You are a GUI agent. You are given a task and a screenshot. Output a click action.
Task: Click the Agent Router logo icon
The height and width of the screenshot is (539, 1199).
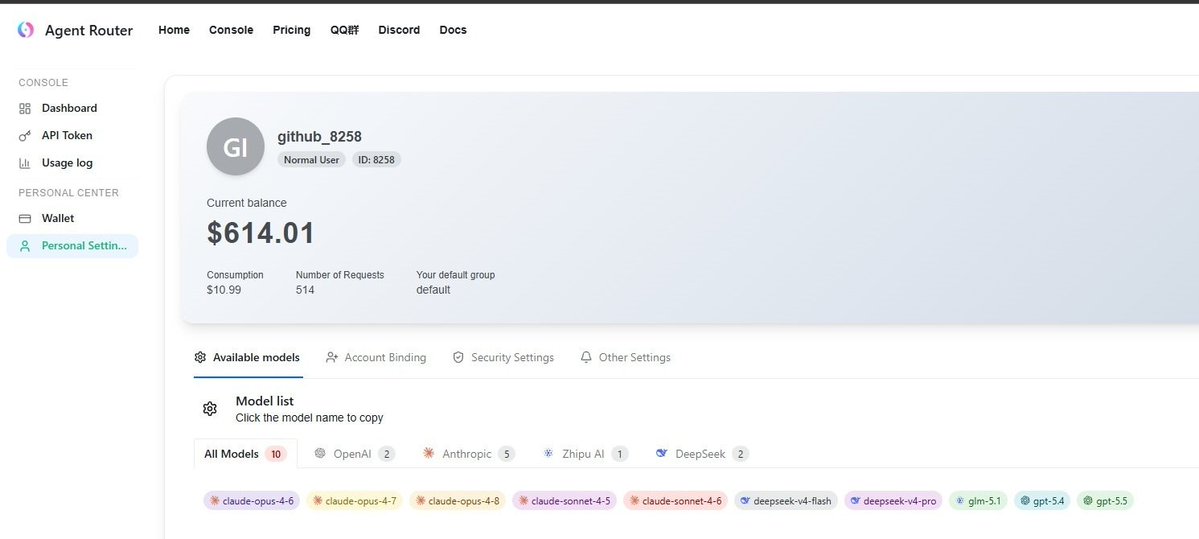coord(25,30)
